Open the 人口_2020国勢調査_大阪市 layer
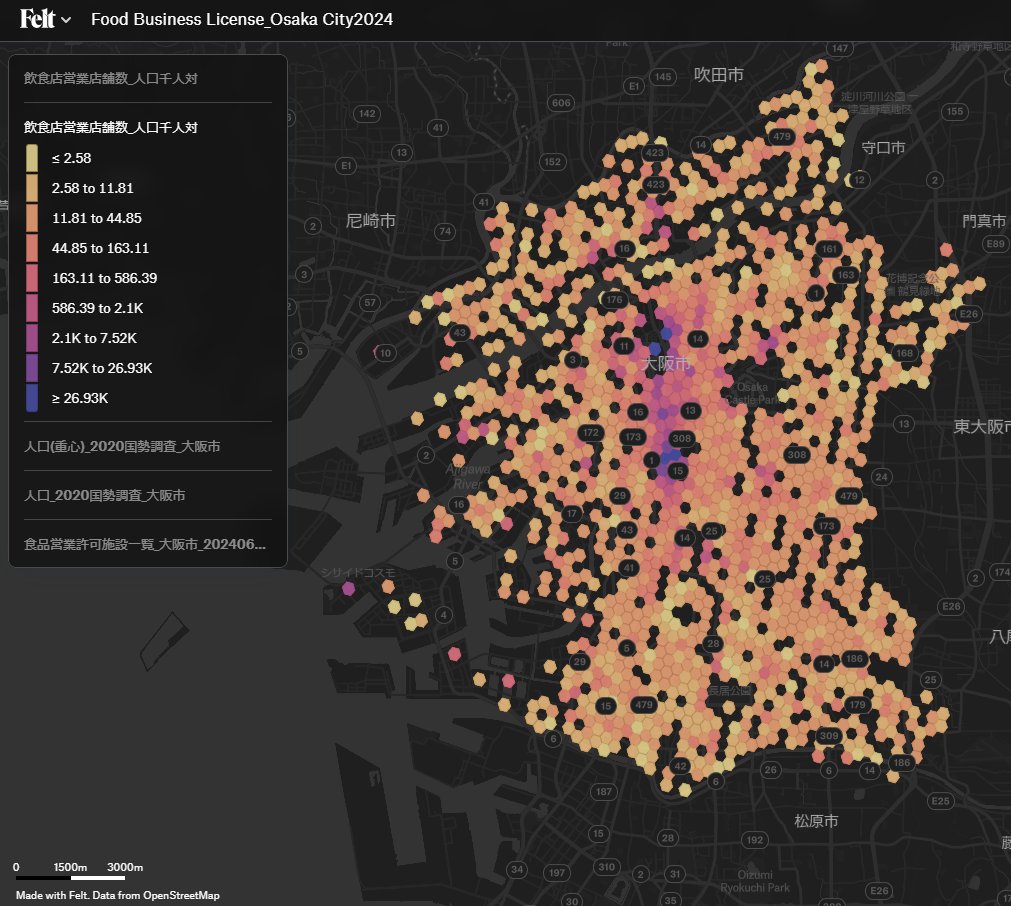The image size is (1011, 906). pyautogui.click(x=104, y=495)
